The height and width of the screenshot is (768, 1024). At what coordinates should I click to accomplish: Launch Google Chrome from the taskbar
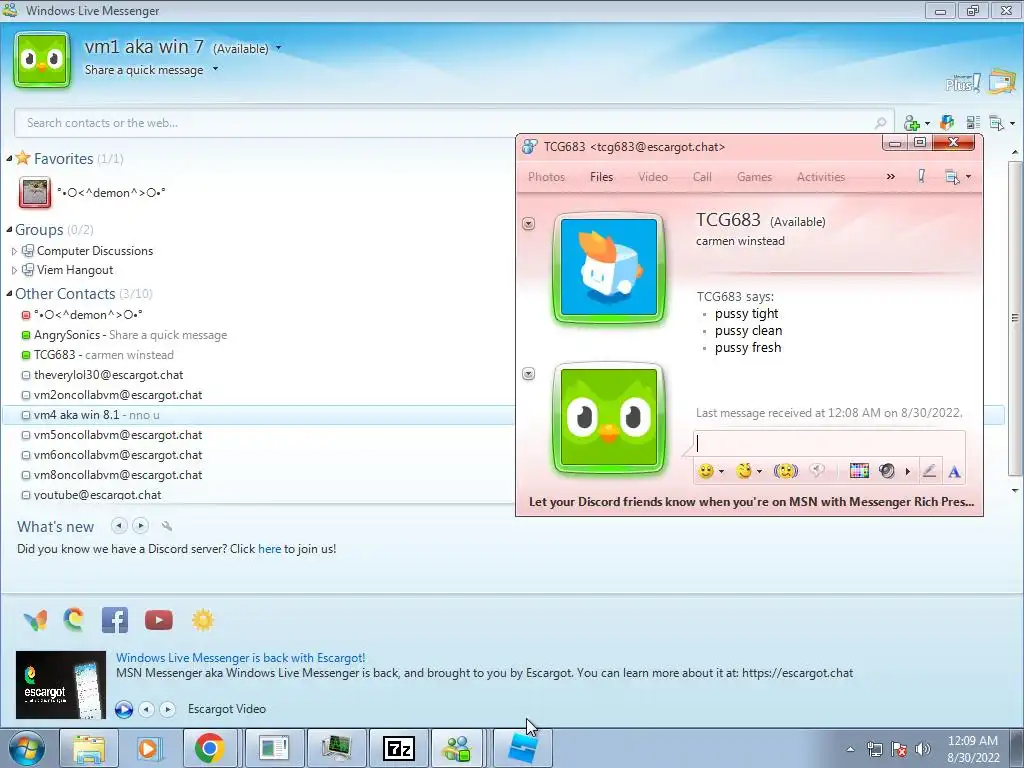point(209,748)
